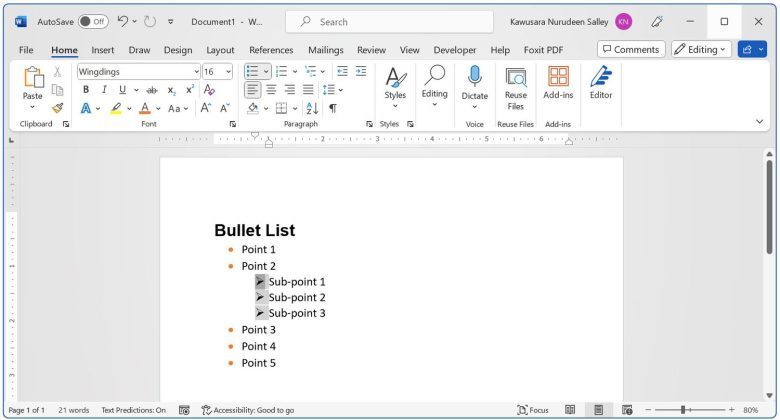Click the Search box
The height and width of the screenshot is (420, 780).
pyautogui.click(x=390, y=22)
